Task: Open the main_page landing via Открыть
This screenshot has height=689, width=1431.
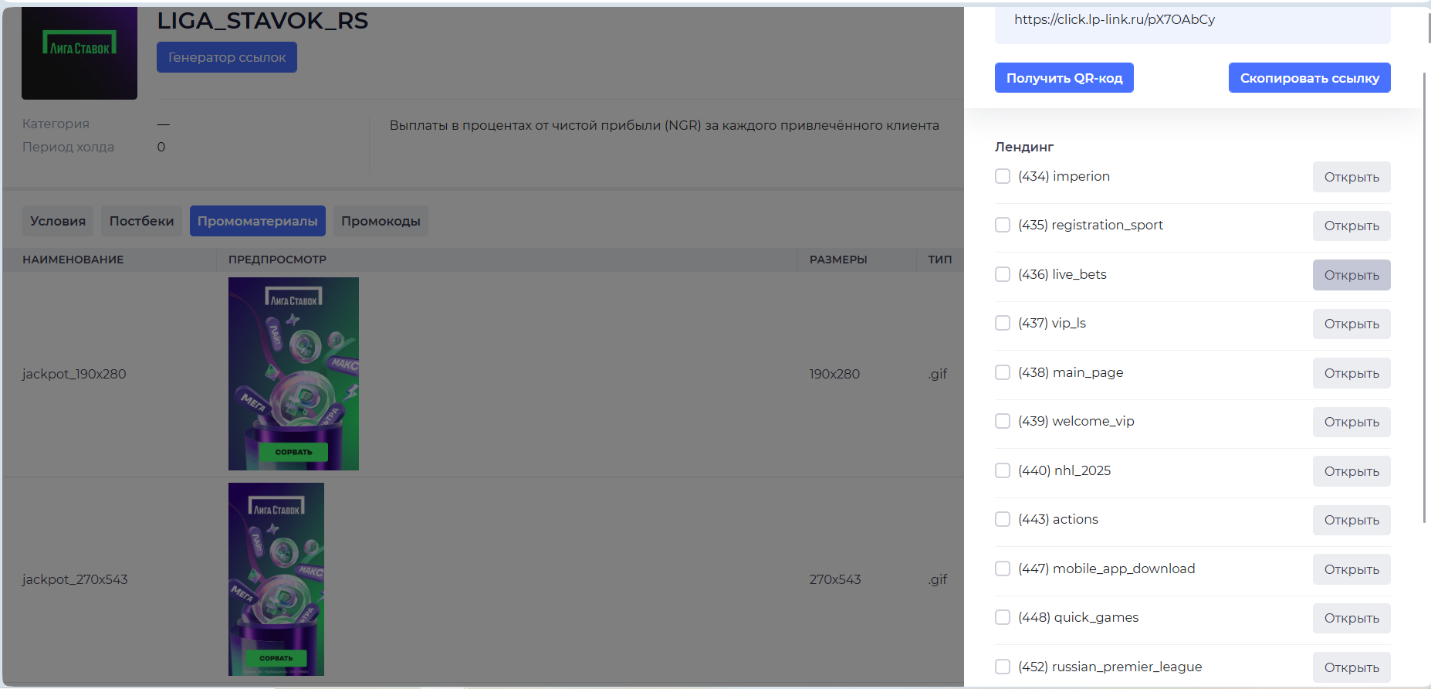Action: (x=1351, y=373)
